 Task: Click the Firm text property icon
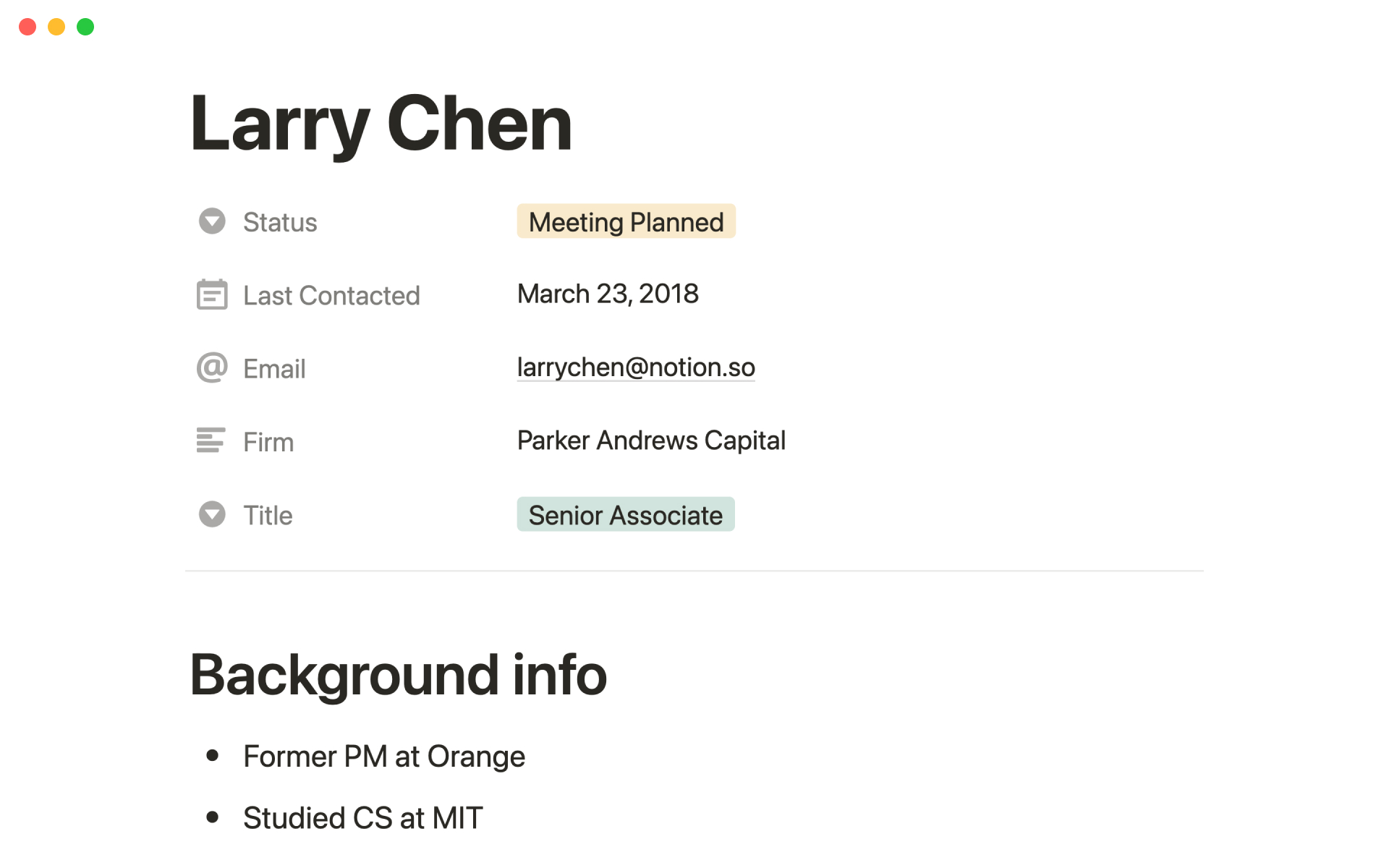[x=211, y=441]
